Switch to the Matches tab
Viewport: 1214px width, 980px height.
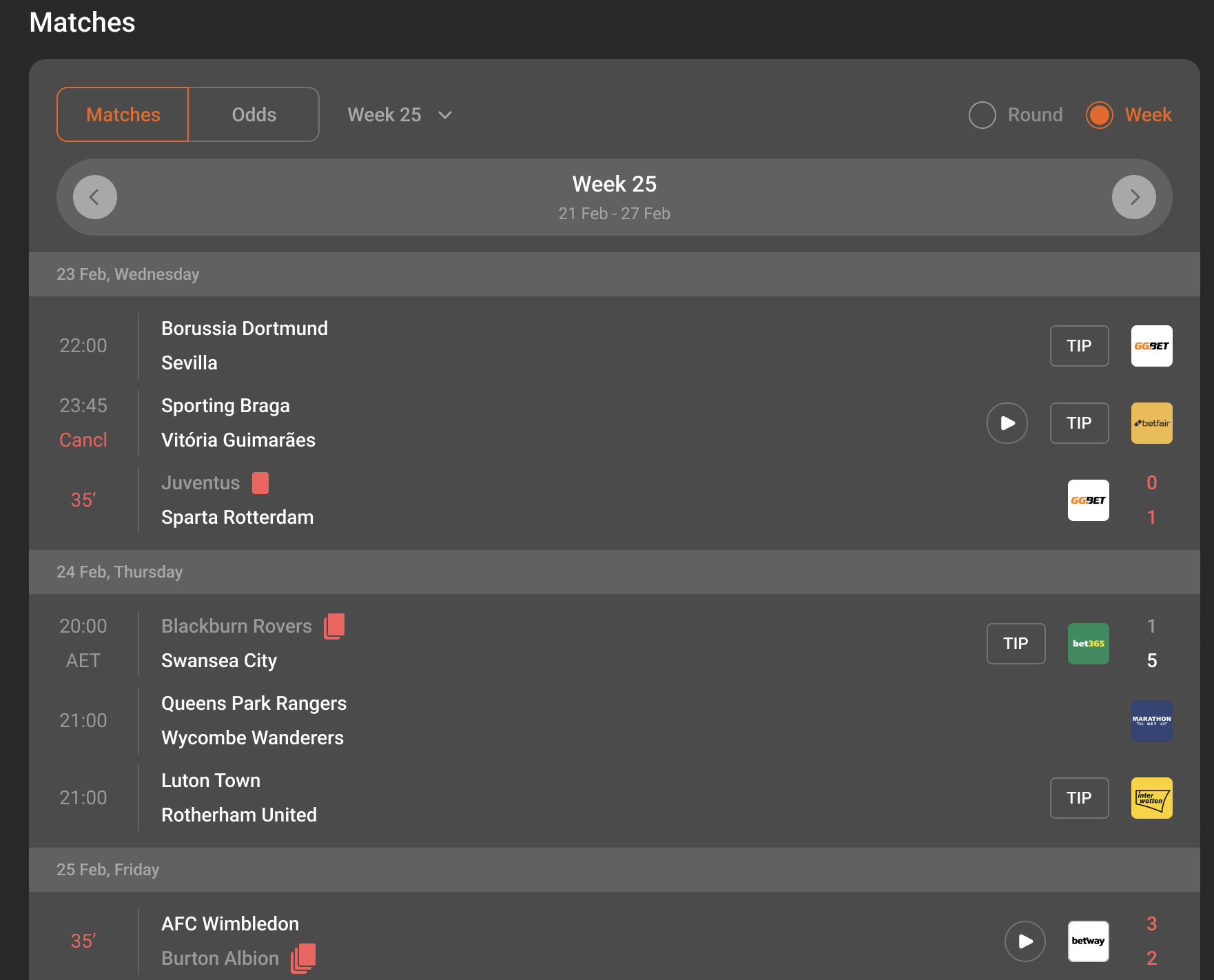[x=122, y=114]
